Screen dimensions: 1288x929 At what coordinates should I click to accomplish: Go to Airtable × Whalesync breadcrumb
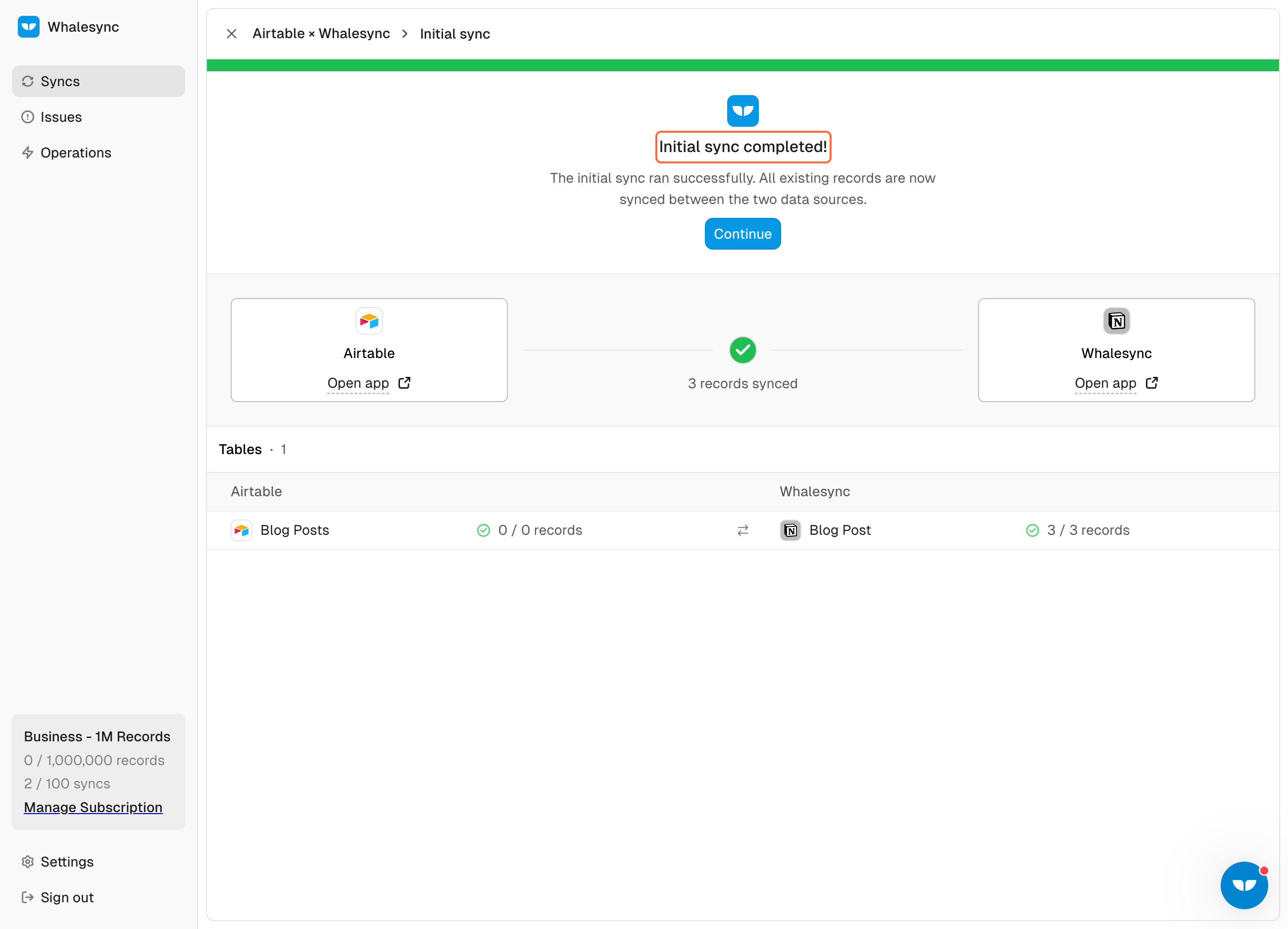pyautogui.click(x=321, y=34)
